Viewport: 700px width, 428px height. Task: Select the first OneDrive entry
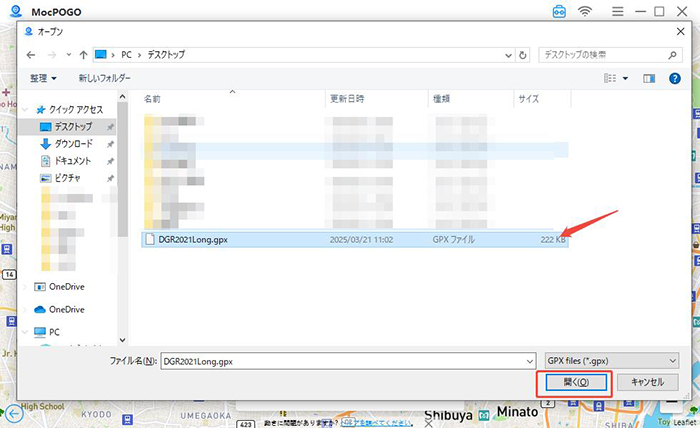(67, 287)
